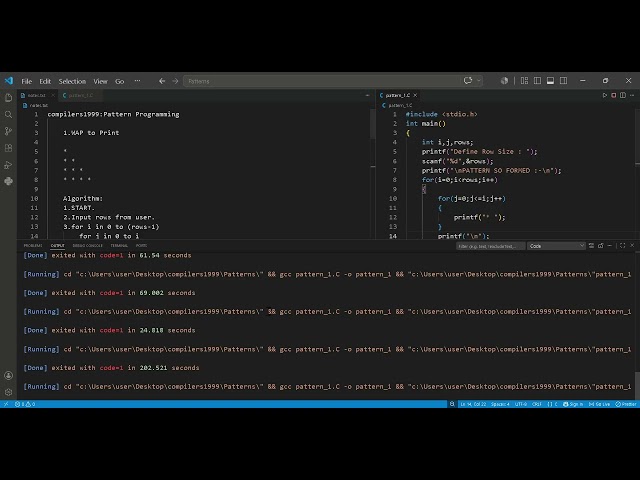Viewport: 640px width, 480px height.
Task: Click Ln 14, Col 22 in status bar
Action: pos(473,404)
